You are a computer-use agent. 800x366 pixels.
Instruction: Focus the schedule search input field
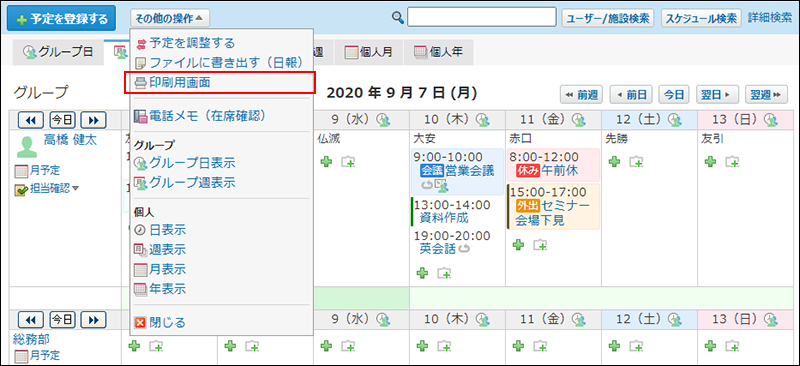482,17
